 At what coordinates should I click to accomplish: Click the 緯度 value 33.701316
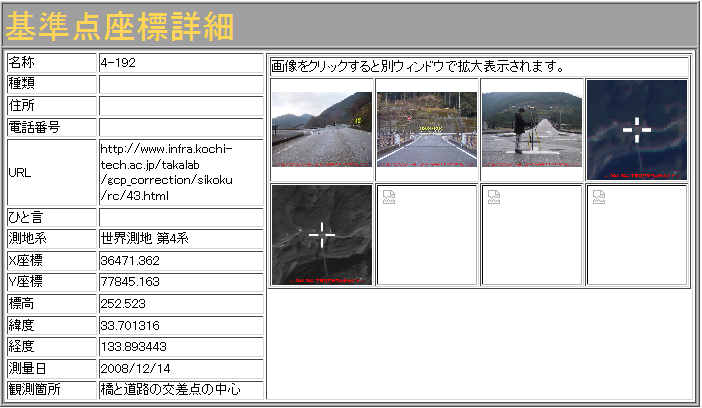pyautogui.click(x=130, y=326)
